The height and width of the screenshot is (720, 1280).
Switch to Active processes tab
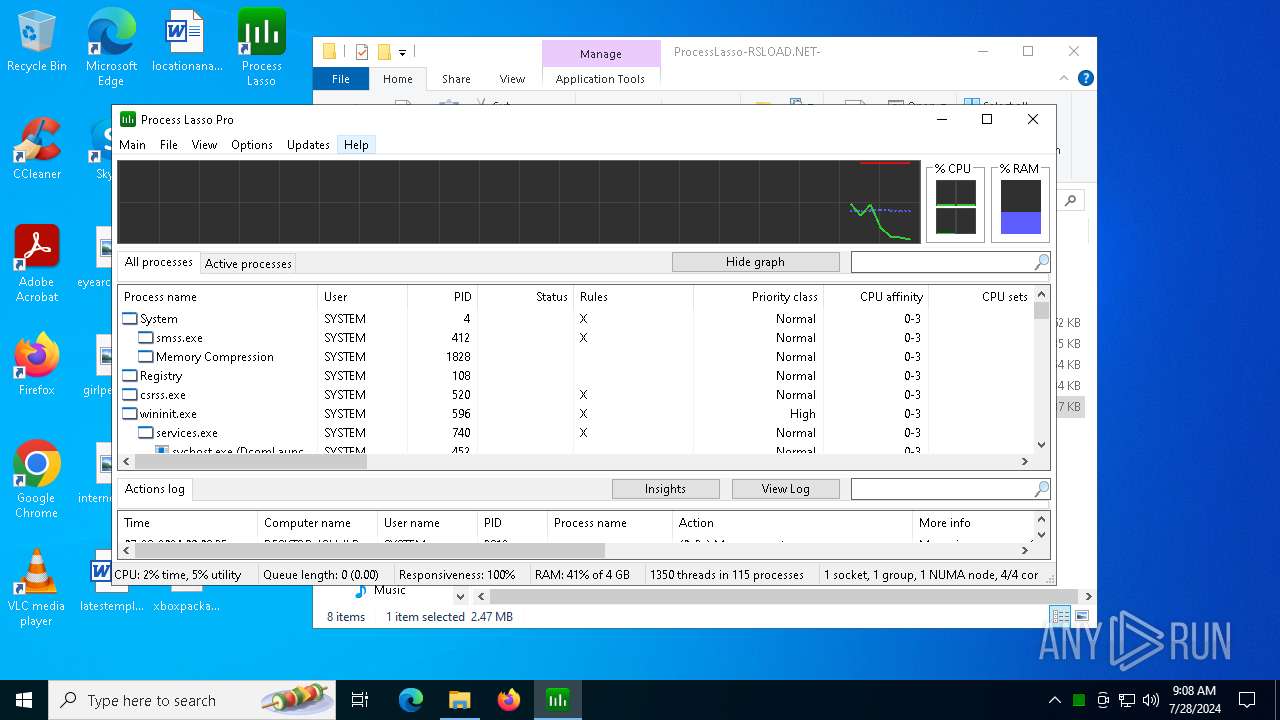248,264
